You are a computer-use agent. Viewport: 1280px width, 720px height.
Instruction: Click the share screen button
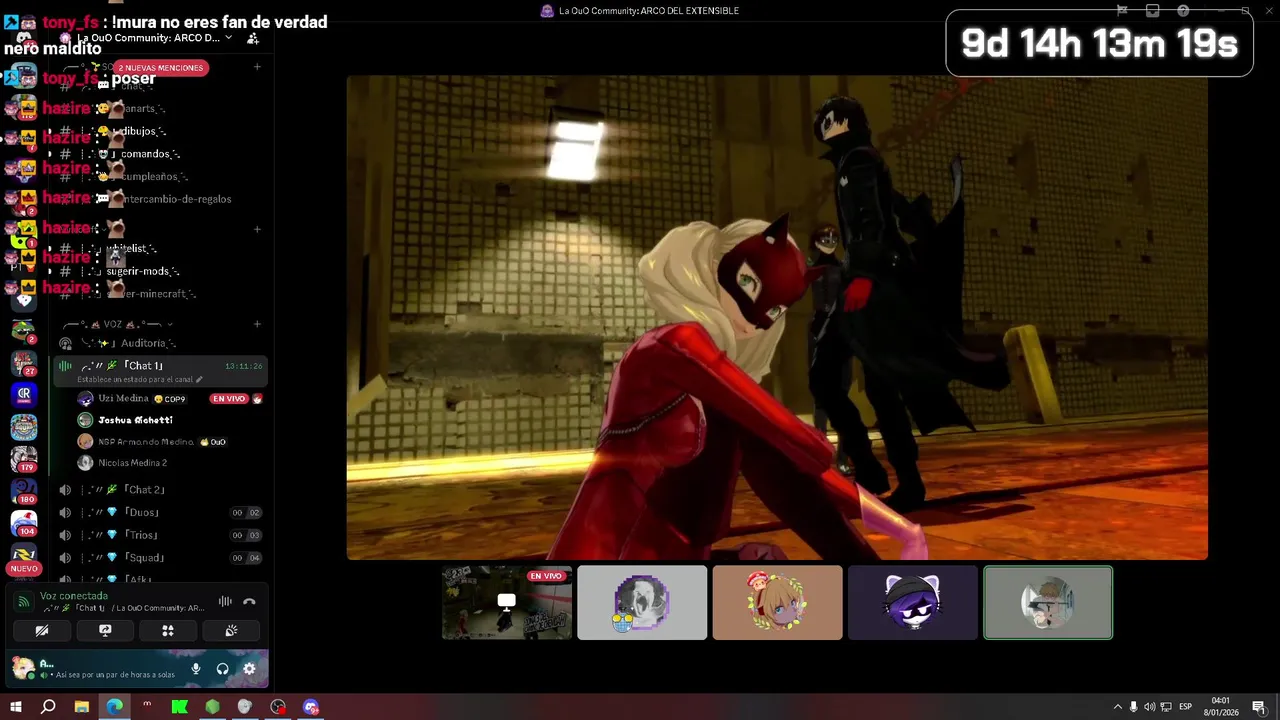105,630
